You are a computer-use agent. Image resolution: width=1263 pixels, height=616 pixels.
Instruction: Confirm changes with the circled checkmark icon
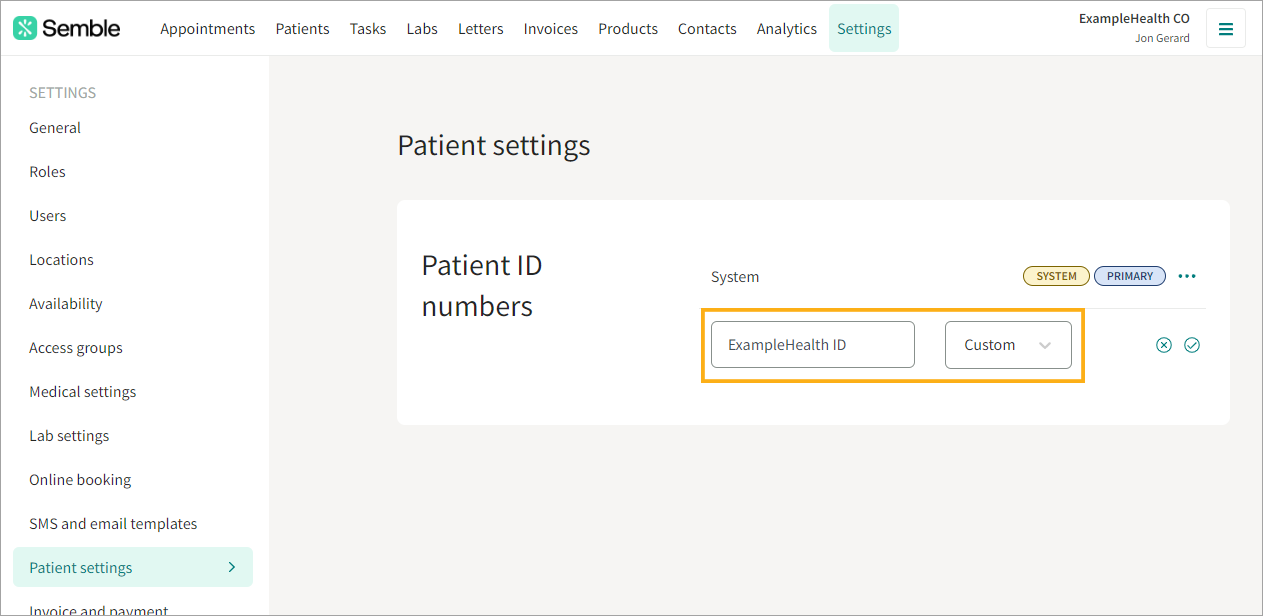[x=1191, y=344]
